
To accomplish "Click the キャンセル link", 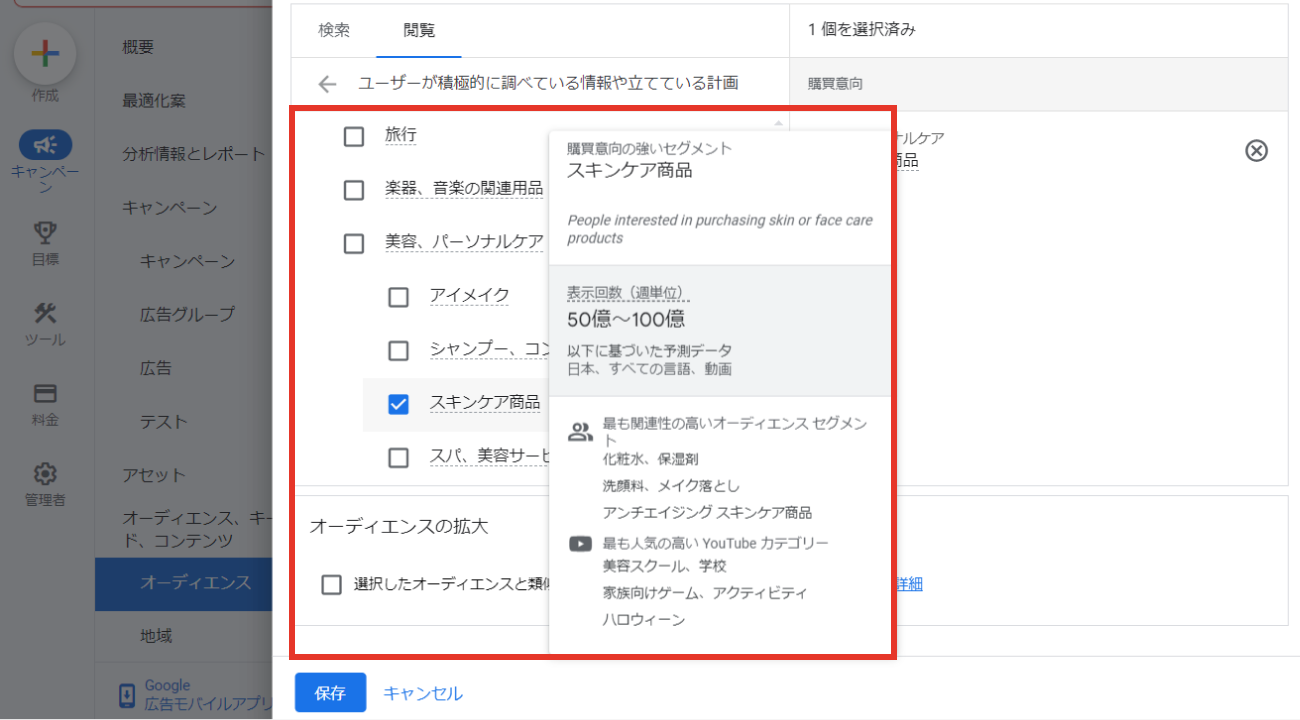I will (x=423, y=693).
